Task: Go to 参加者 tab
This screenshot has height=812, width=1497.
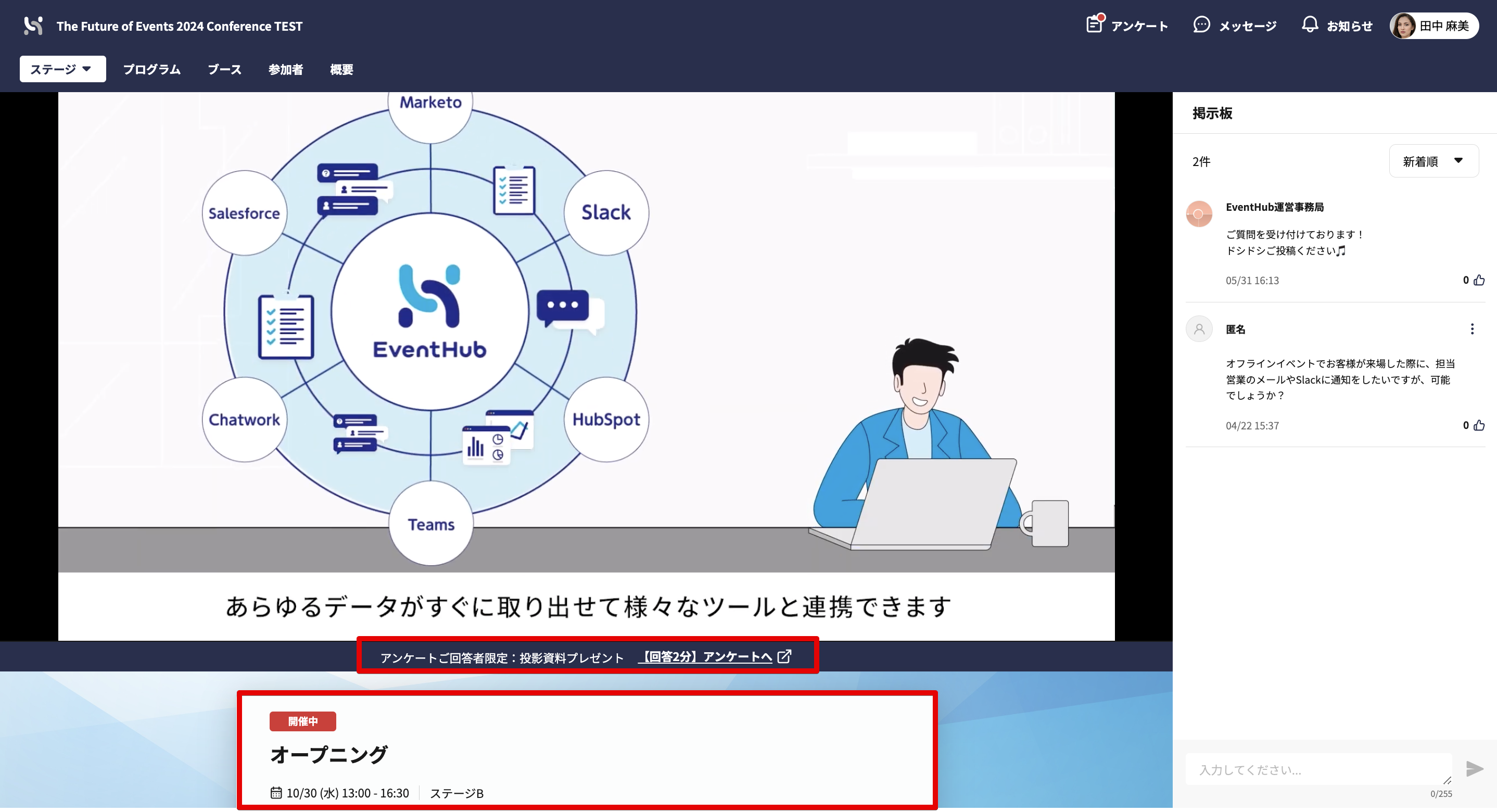Action: click(x=285, y=69)
